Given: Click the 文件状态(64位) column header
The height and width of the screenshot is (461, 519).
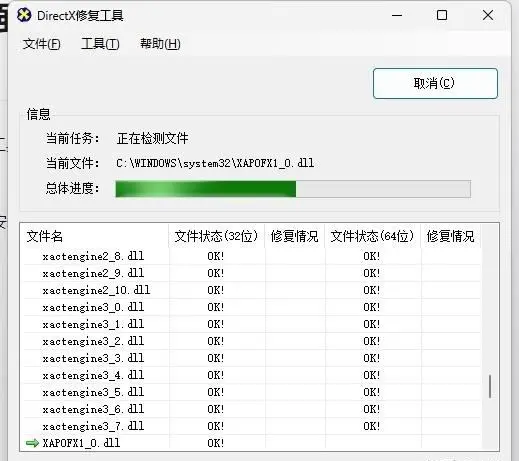Looking at the screenshot, I should [372, 236].
